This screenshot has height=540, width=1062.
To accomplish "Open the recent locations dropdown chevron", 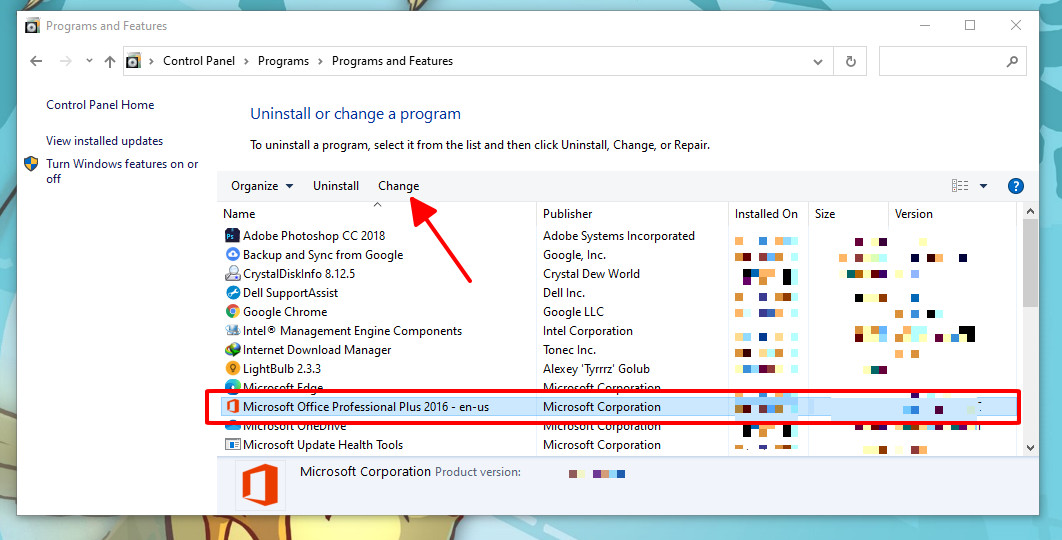I will (x=89, y=61).
